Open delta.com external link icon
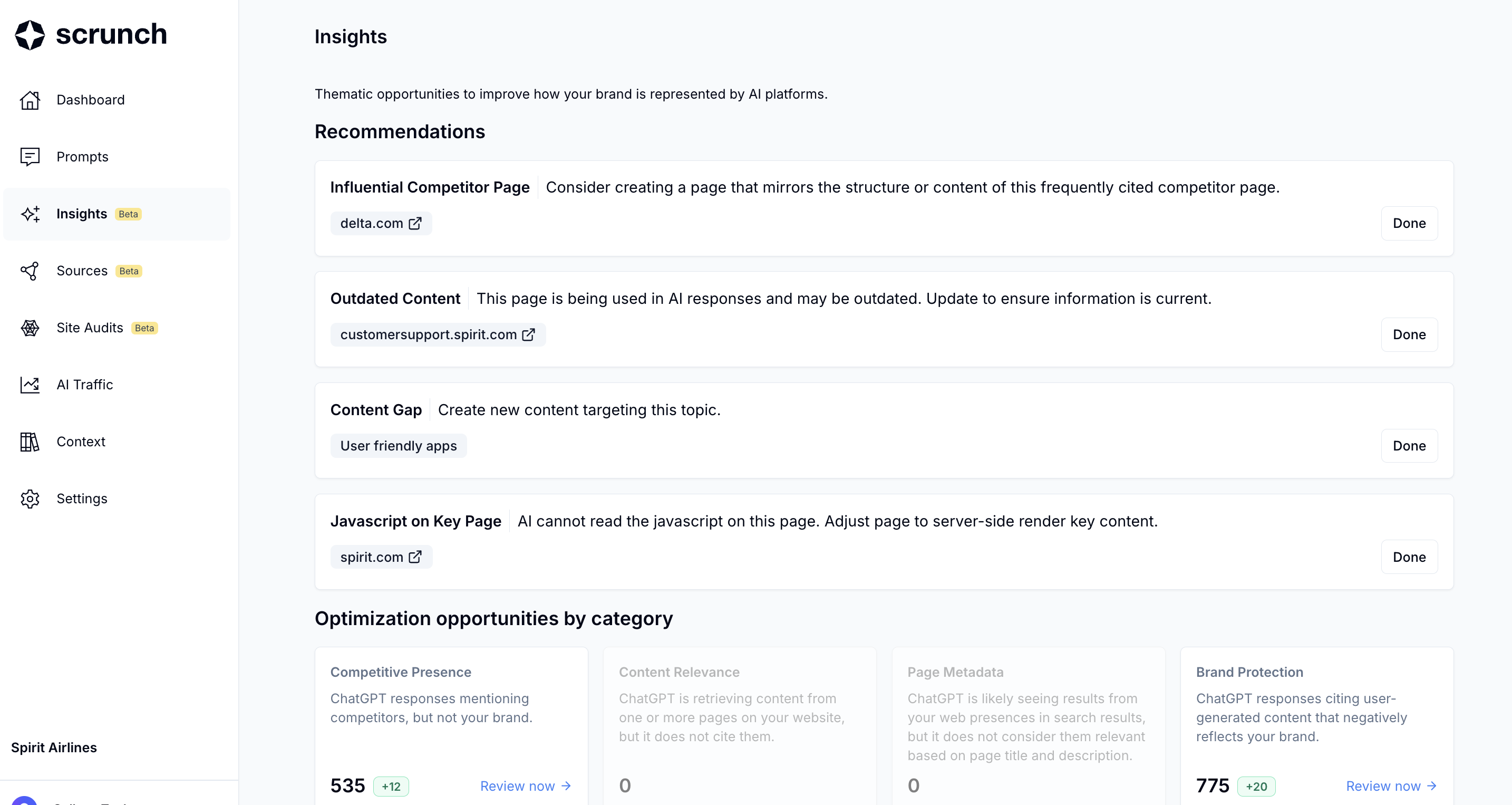Viewport: 1512px width, 805px height. point(415,223)
